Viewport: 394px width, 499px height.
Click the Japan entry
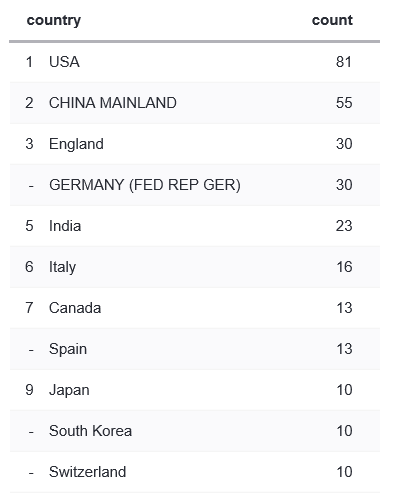coord(69,390)
